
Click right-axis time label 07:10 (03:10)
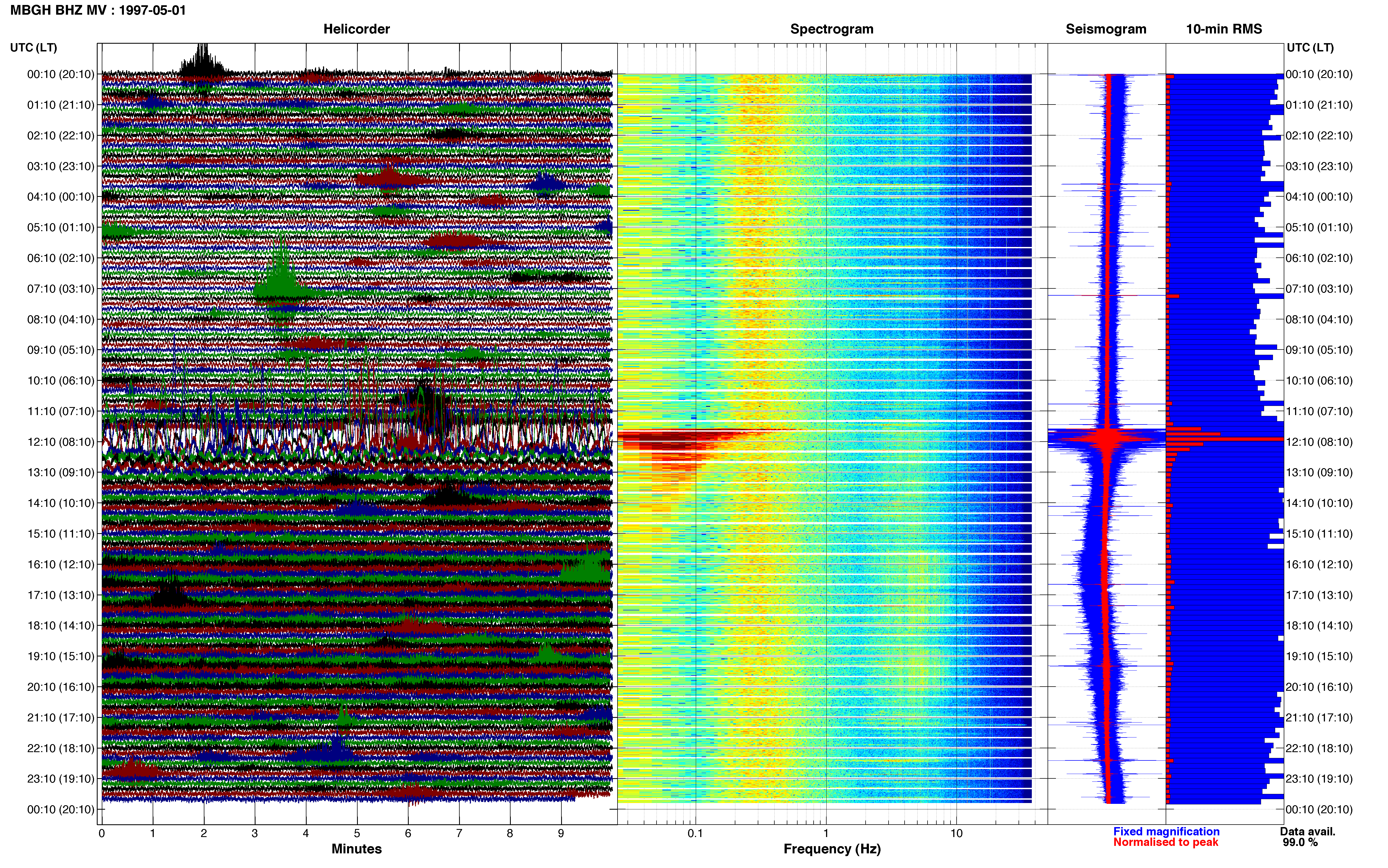1319,289
